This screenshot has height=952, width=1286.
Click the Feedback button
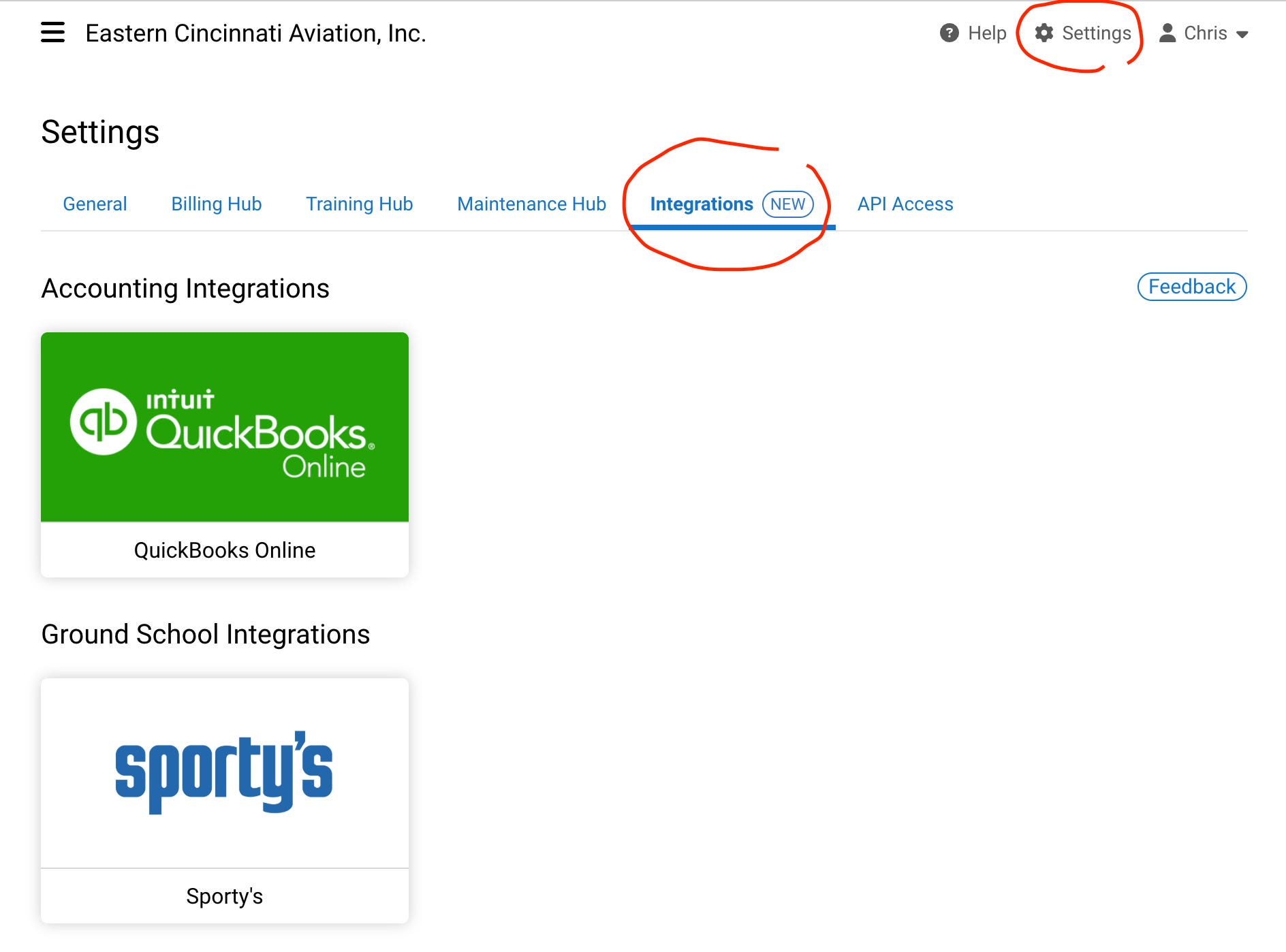tap(1192, 287)
